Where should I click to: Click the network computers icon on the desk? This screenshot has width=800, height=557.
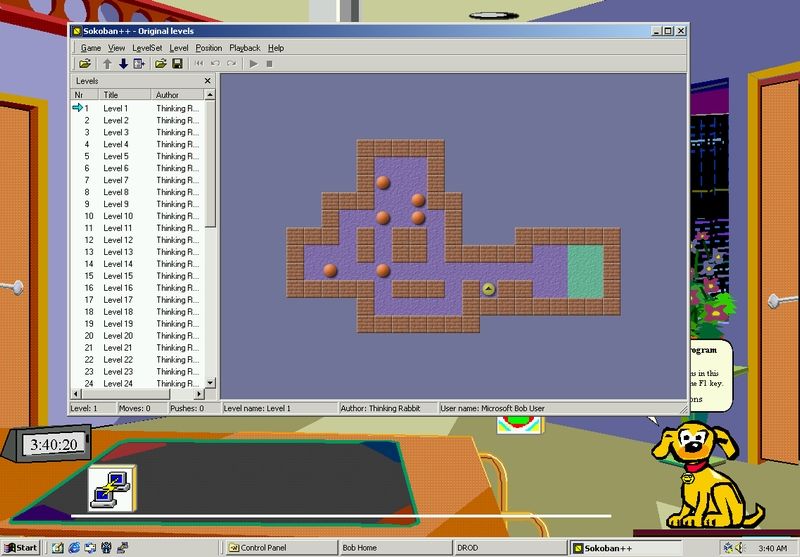(x=111, y=489)
